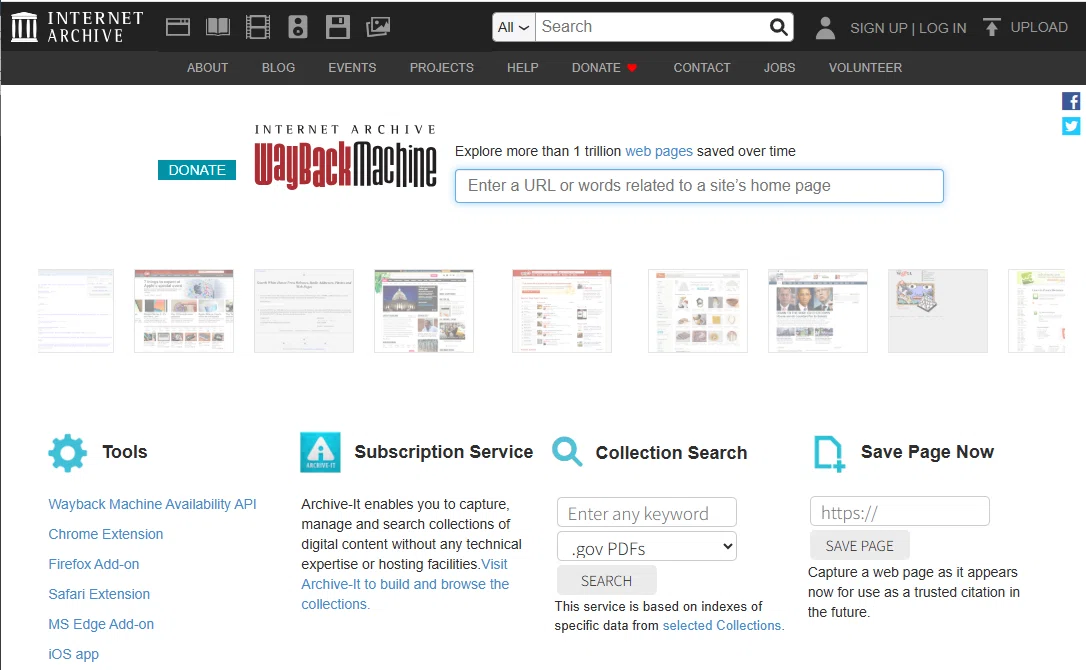Click the SAVE PAGE button

[x=860, y=546]
